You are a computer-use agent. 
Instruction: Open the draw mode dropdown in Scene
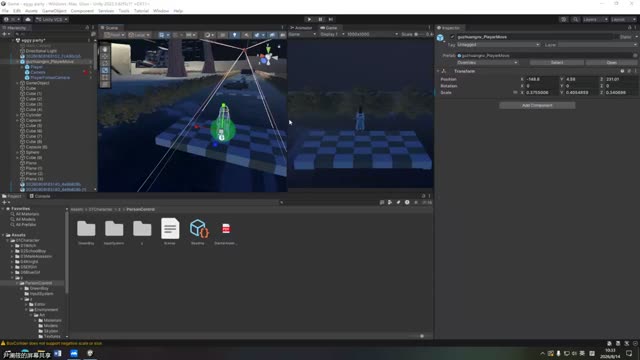(x=209, y=35)
